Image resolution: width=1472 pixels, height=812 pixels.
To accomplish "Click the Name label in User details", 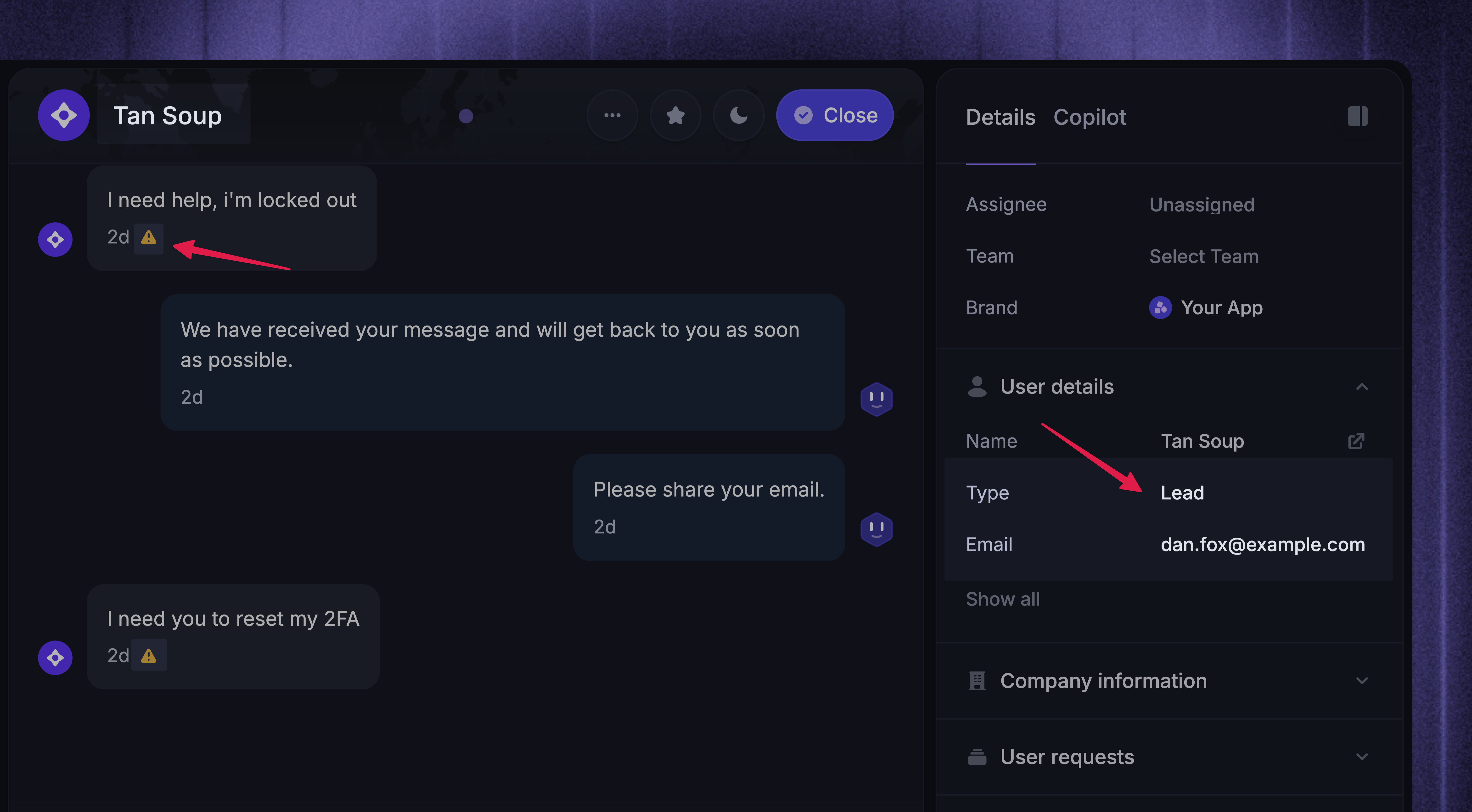I will tap(991, 441).
